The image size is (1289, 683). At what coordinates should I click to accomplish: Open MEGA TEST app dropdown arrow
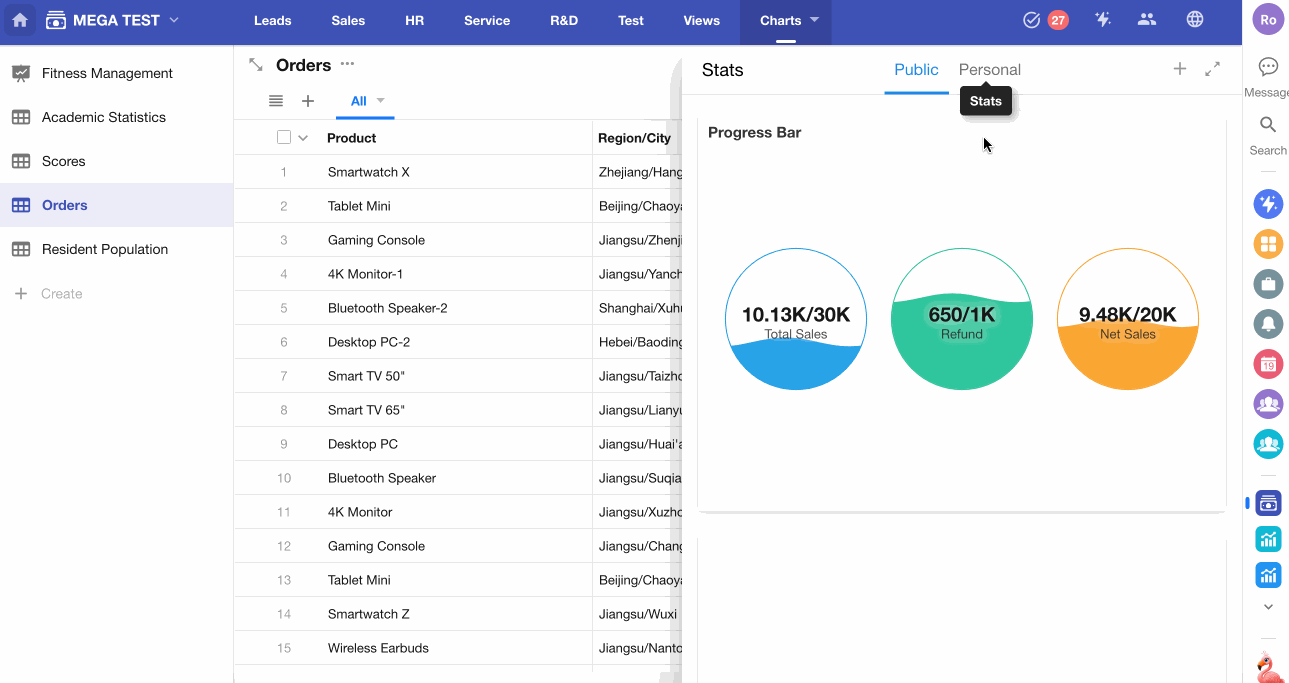tap(175, 20)
